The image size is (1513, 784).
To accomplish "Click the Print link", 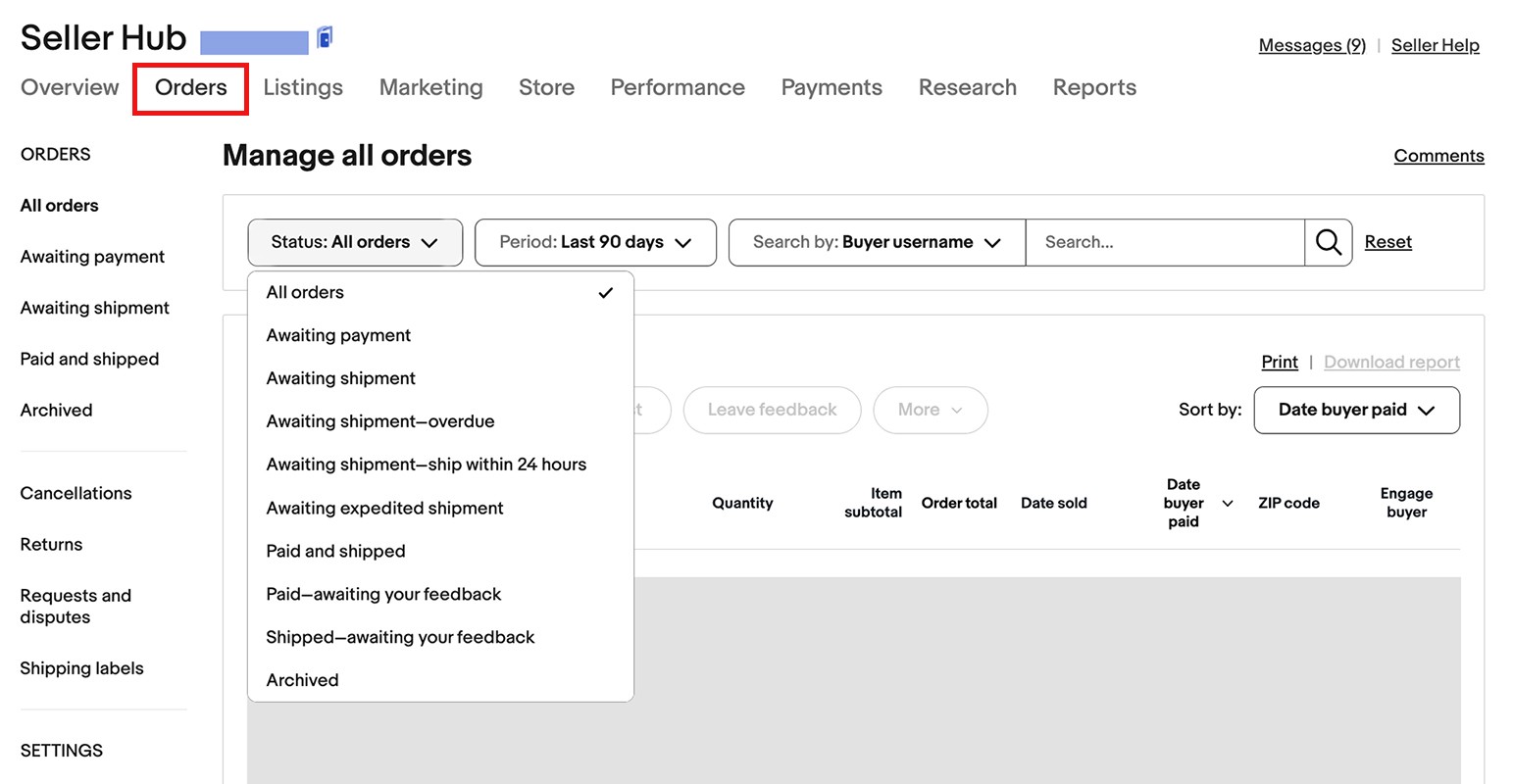I will point(1280,362).
